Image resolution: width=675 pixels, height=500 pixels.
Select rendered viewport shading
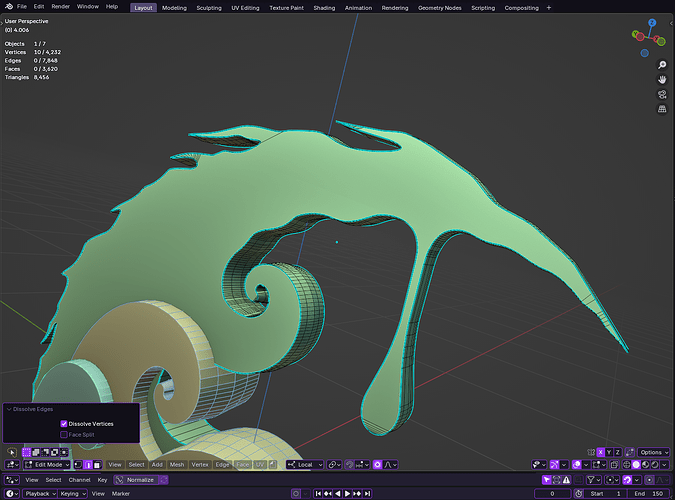click(x=655, y=465)
